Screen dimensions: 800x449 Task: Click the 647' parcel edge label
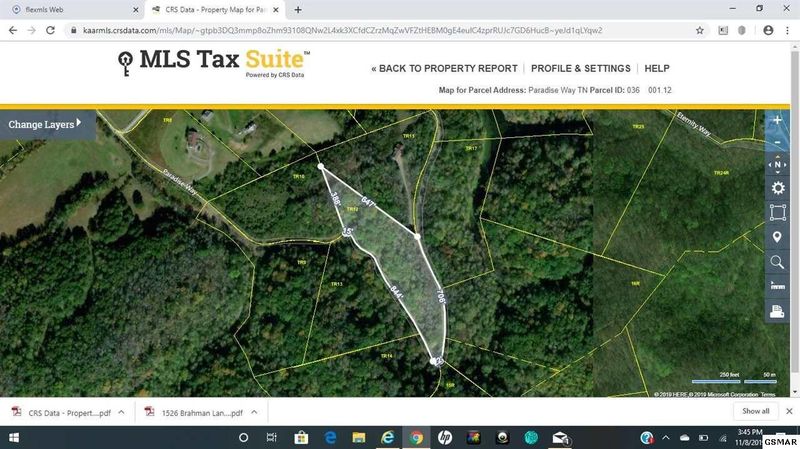coord(368,201)
